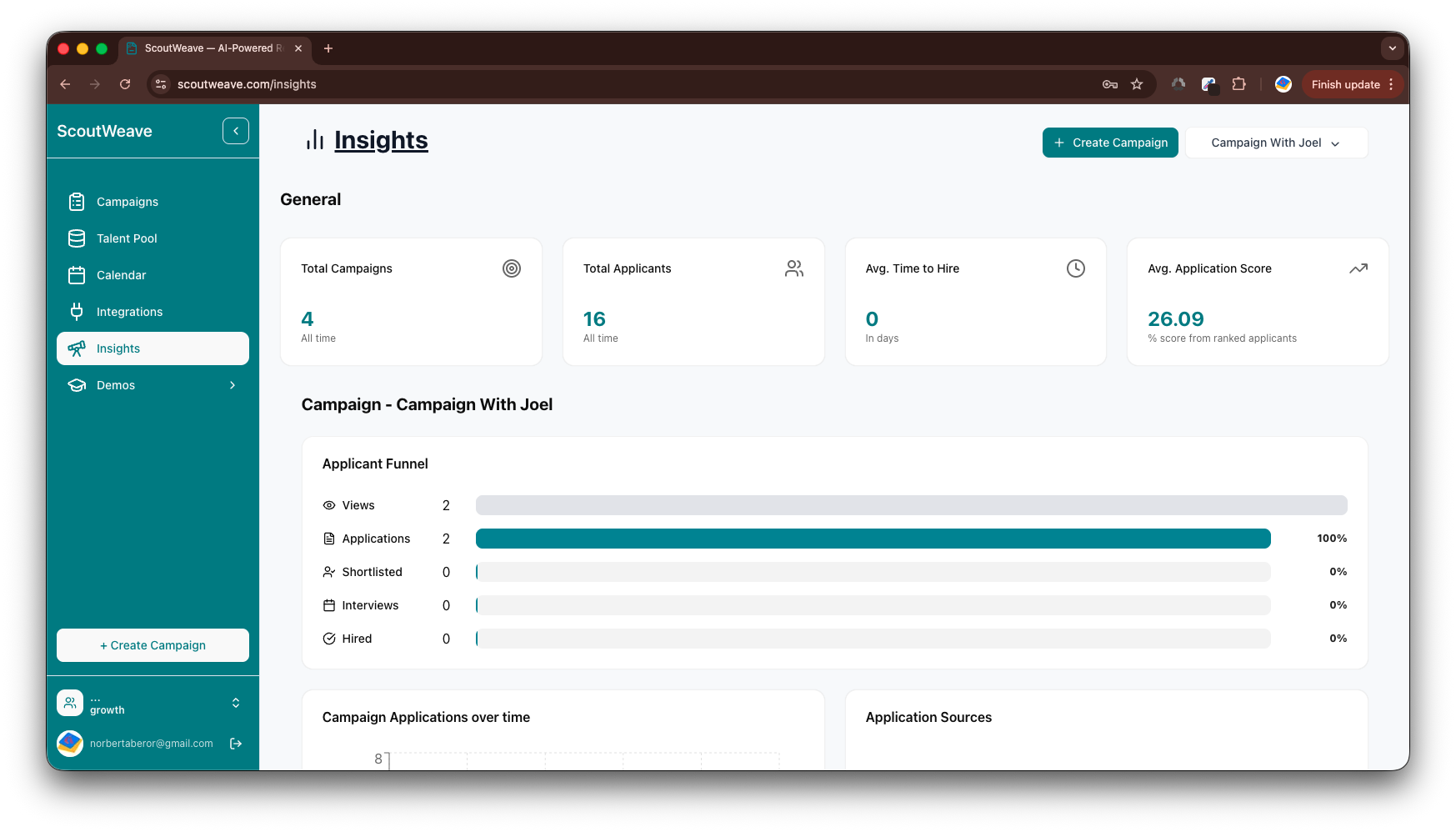Click the Total Applicants value 16
Screen dimensions: 1456x832
click(594, 319)
